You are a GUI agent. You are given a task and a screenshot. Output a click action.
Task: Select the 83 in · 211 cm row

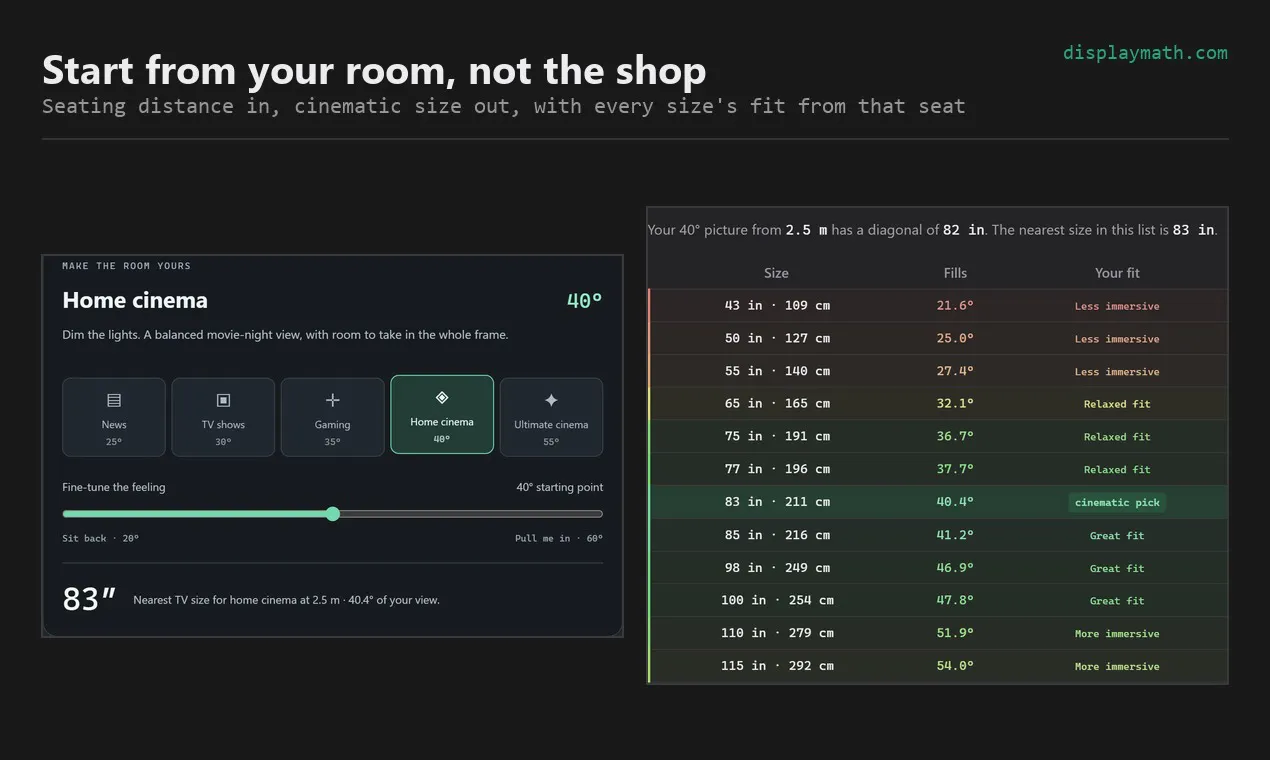pyautogui.click(x=938, y=502)
